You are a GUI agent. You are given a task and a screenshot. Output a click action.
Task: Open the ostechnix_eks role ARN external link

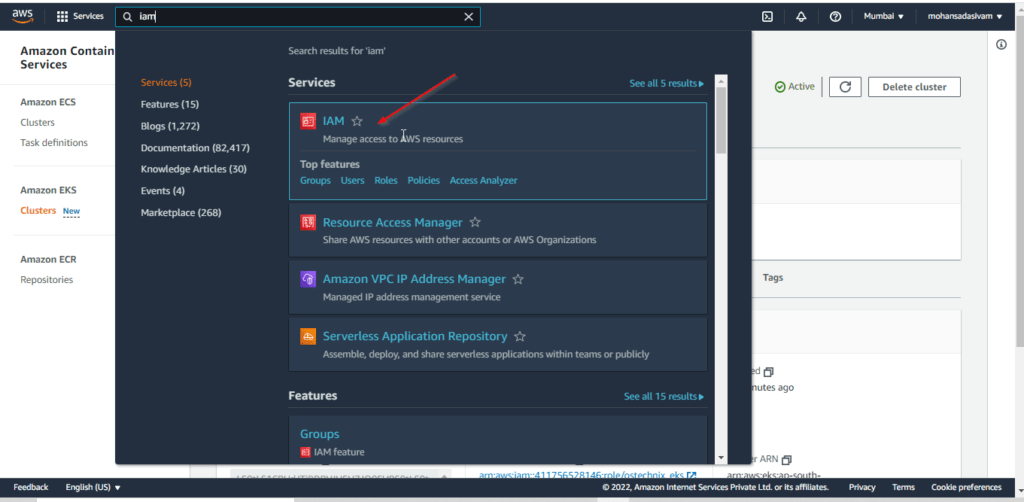pos(587,475)
